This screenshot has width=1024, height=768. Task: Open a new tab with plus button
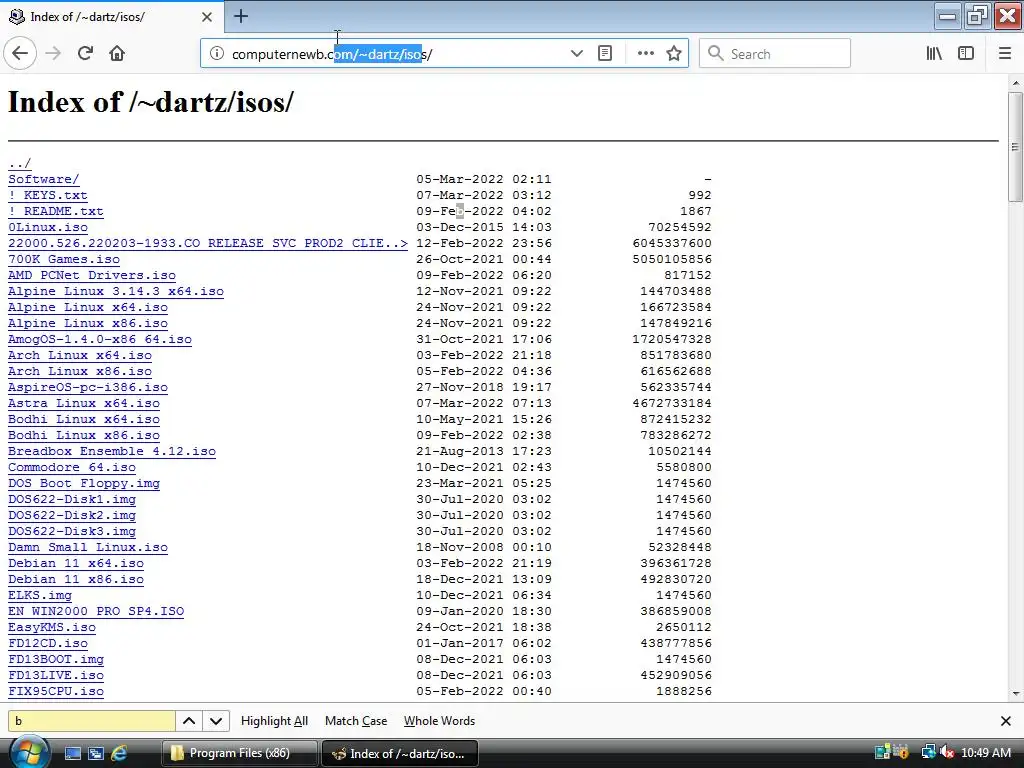(240, 16)
